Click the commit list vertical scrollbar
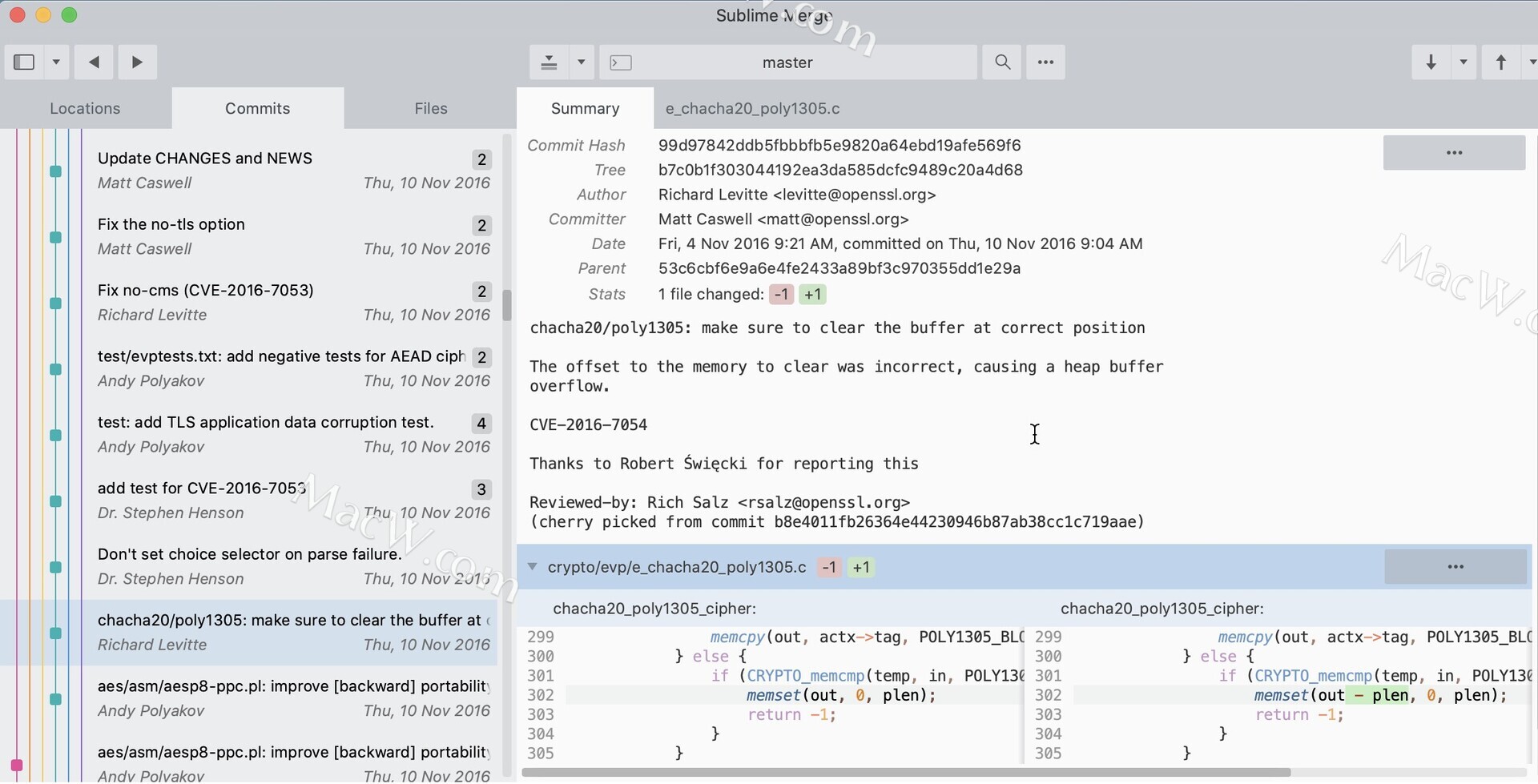The height and width of the screenshot is (784, 1538). (507, 304)
